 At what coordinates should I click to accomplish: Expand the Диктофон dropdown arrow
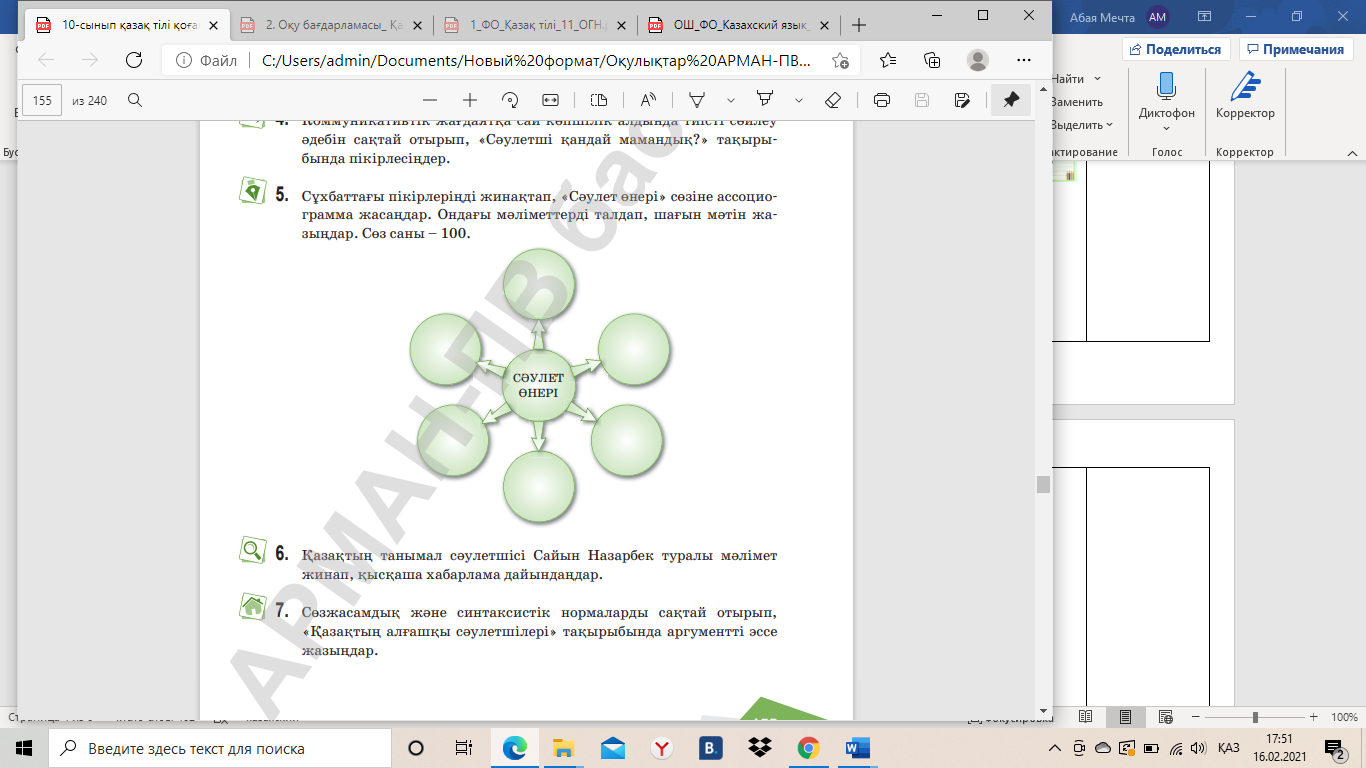pos(1166,128)
